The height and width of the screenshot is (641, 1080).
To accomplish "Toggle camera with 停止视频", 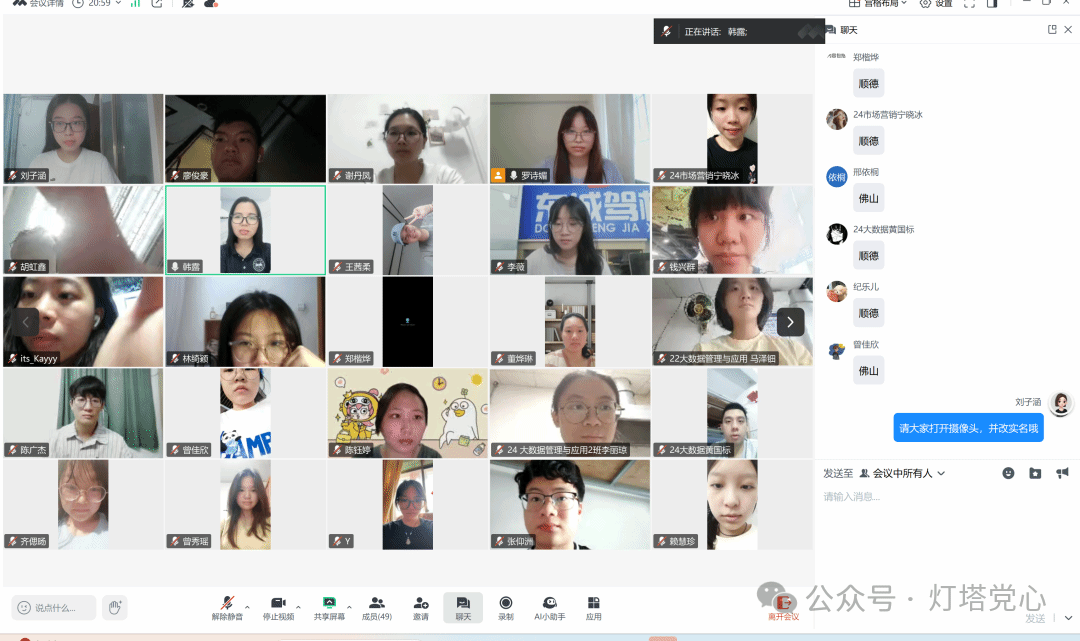I will pos(278,608).
